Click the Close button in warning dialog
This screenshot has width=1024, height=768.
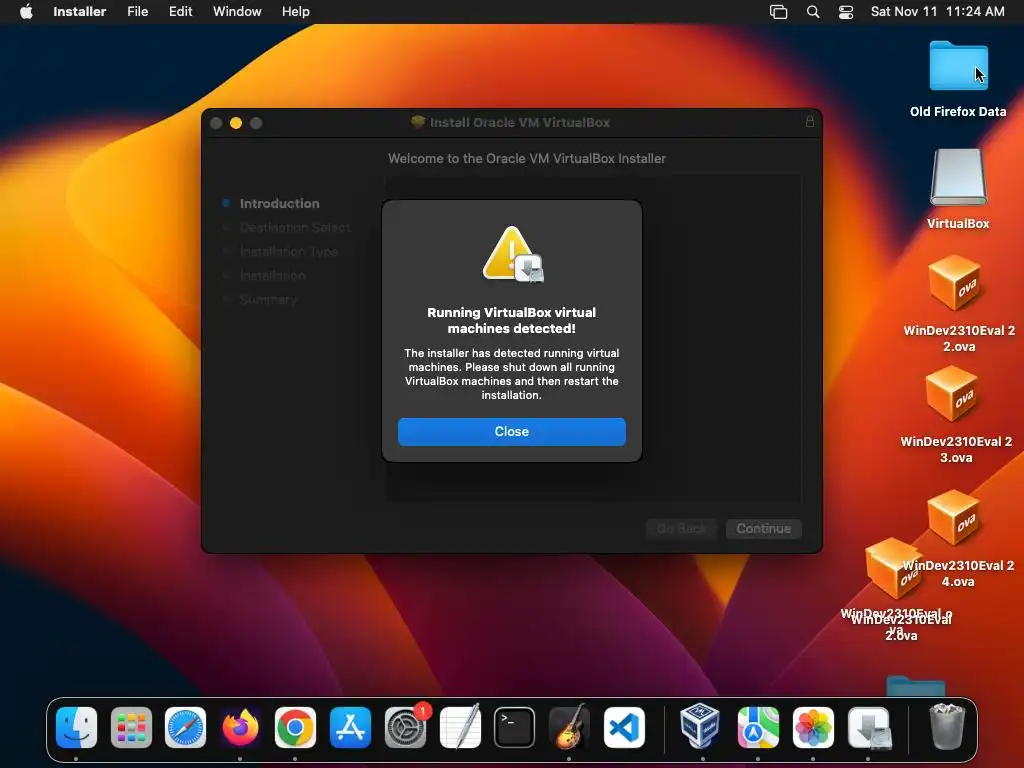click(511, 432)
